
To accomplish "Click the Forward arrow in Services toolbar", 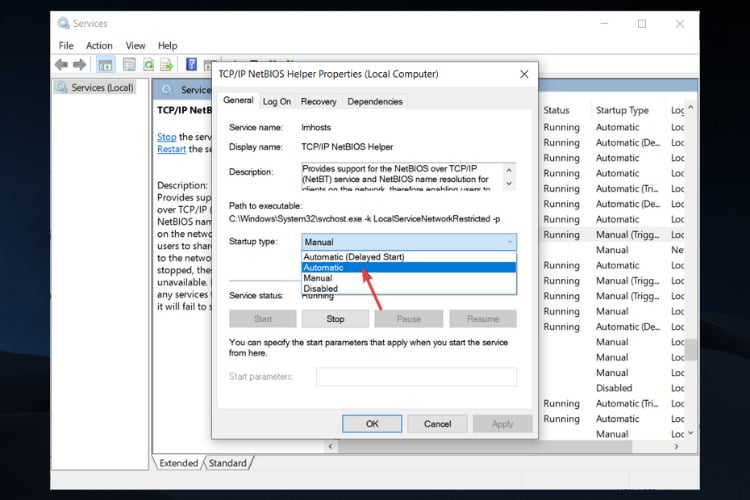I will tap(79, 65).
